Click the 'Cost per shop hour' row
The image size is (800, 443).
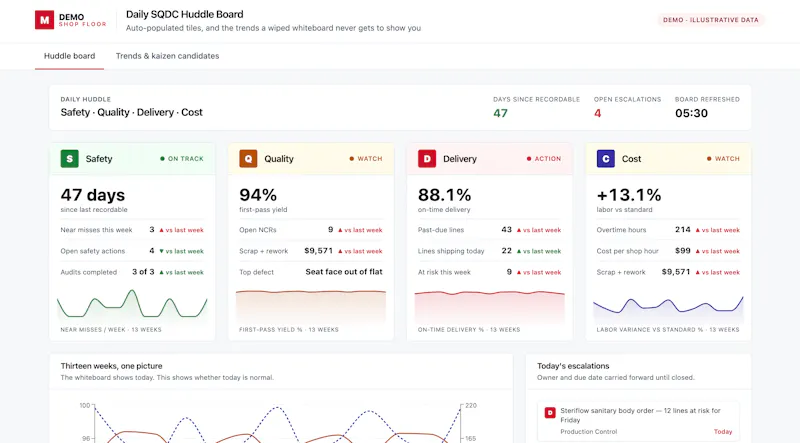[x=668, y=251]
